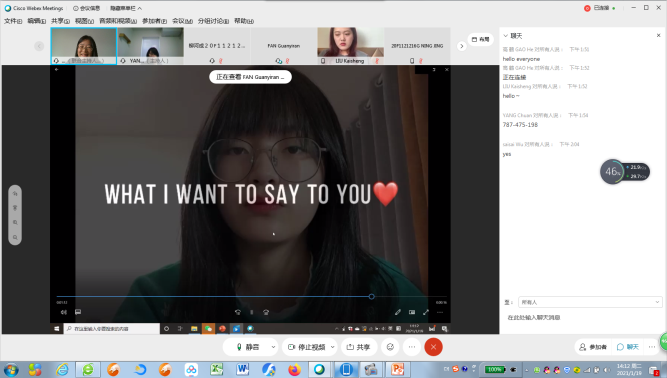Open the 分组讨论 breakout session menu
667x378 pixels.
(x=213, y=21)
